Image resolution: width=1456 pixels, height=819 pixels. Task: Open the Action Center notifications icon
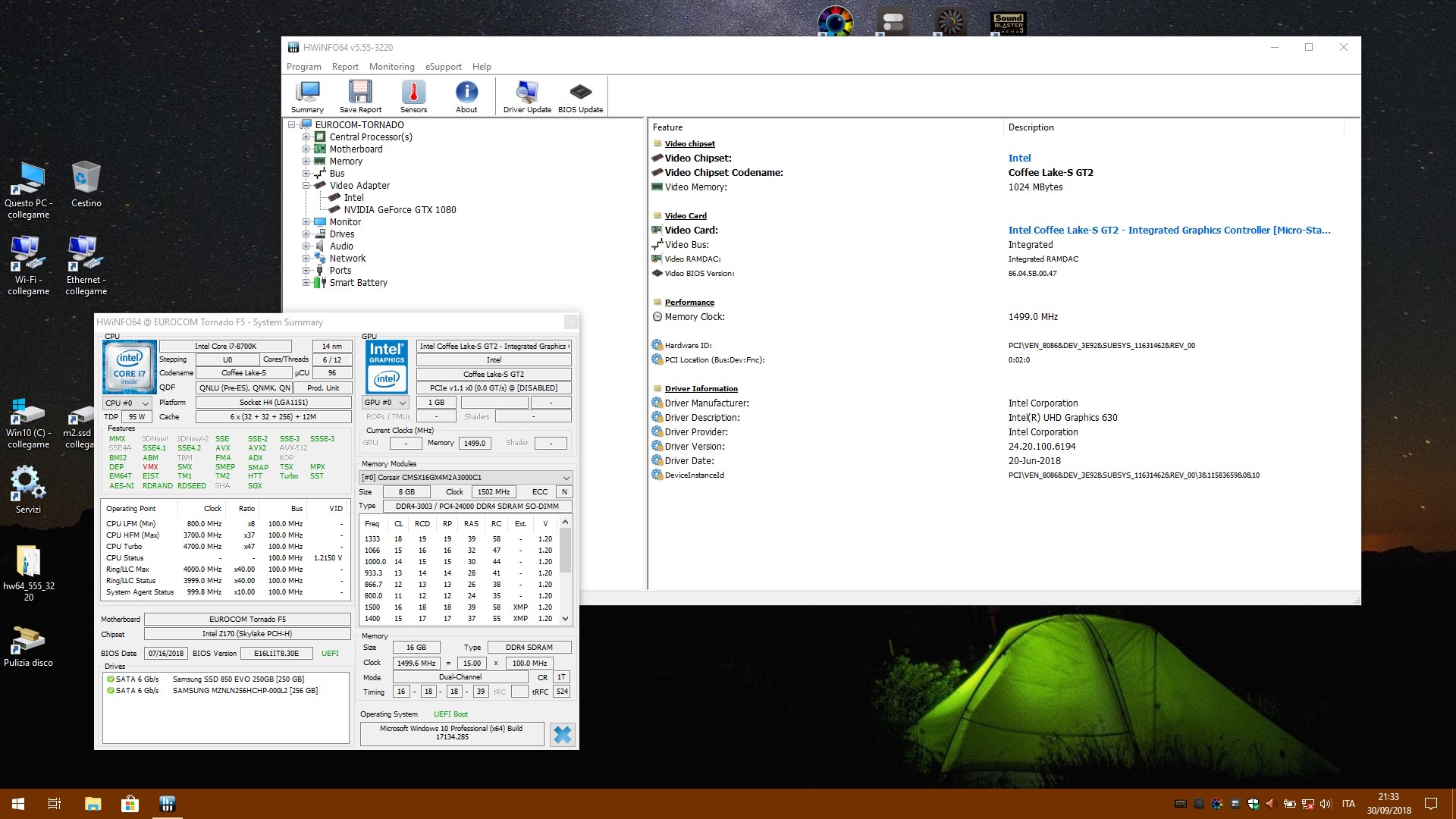point(1431,804)
